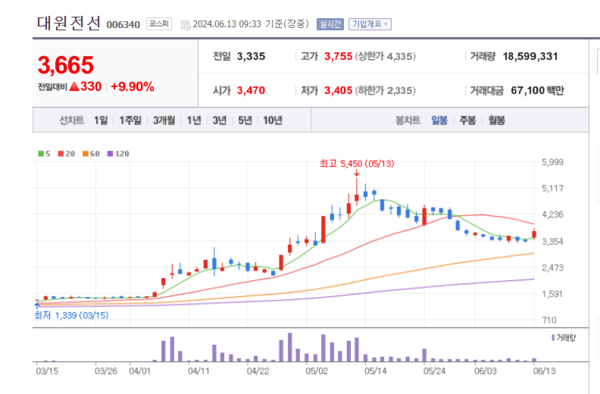Click the 대원전선 stock name heading
Image resolution: width=600 pixels, height=394 pixels.
(x=69, y=23)
